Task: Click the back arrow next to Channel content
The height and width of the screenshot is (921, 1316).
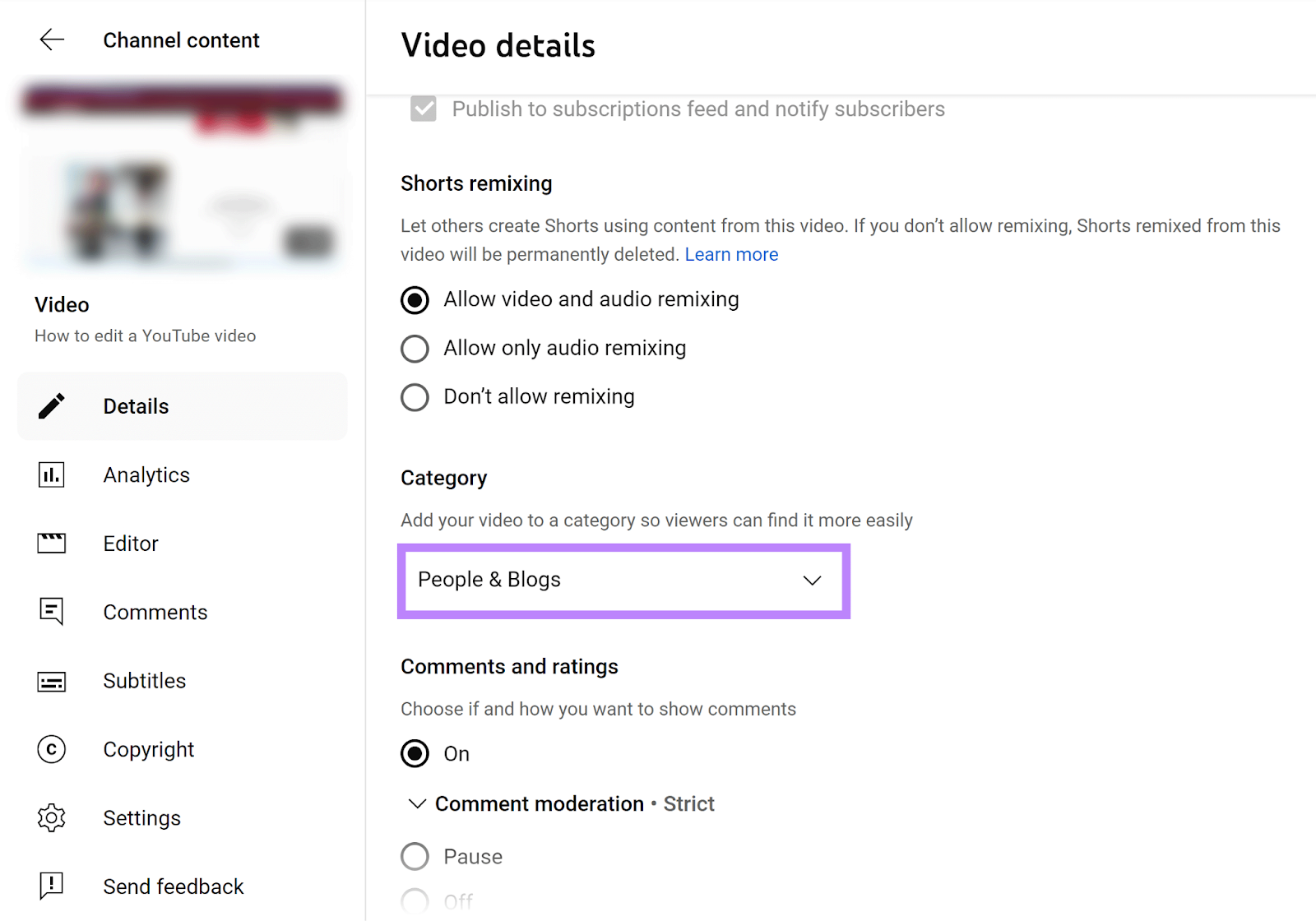Action: [x=52, y=39]
